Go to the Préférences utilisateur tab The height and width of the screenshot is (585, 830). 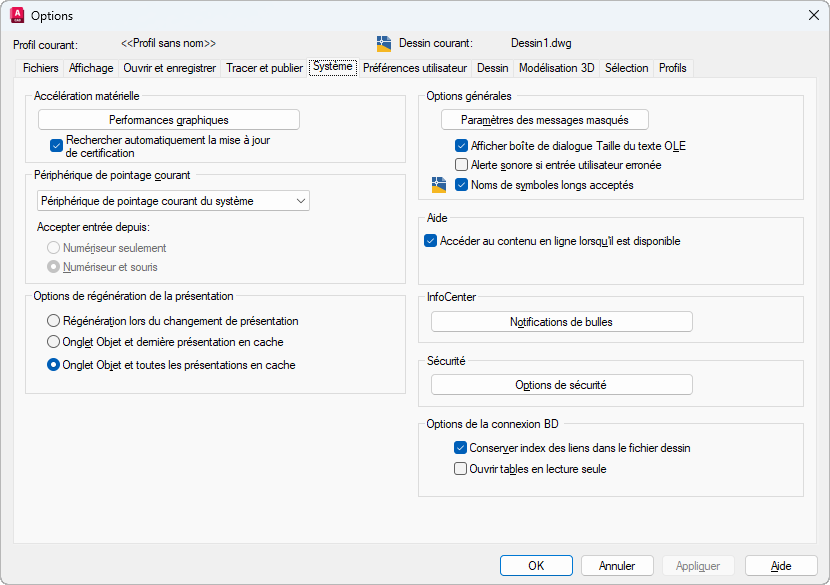(x=415, y=68)
